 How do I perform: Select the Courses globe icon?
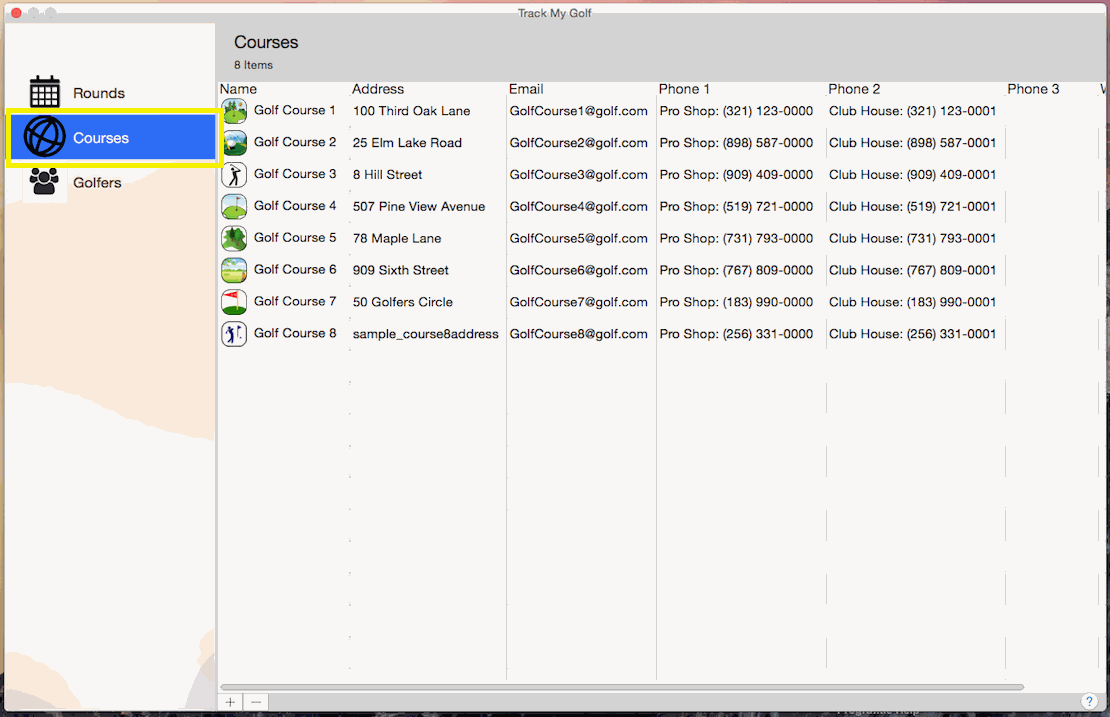click(x=45, y=137)
